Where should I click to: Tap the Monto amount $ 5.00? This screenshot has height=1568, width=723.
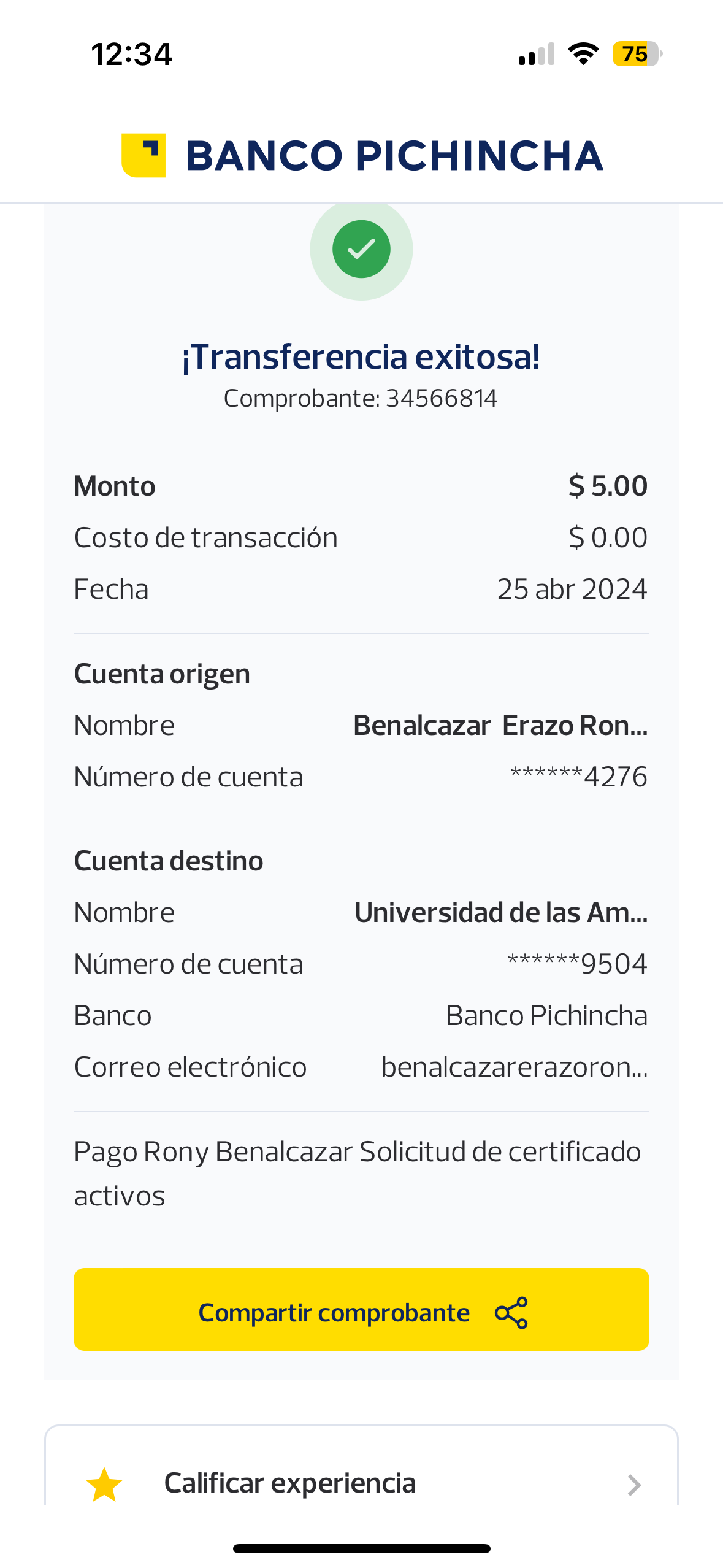pos(608,486)
